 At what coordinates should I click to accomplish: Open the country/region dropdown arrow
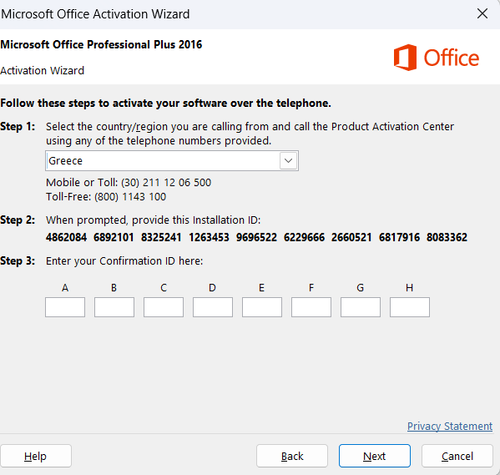coord(288,161)
